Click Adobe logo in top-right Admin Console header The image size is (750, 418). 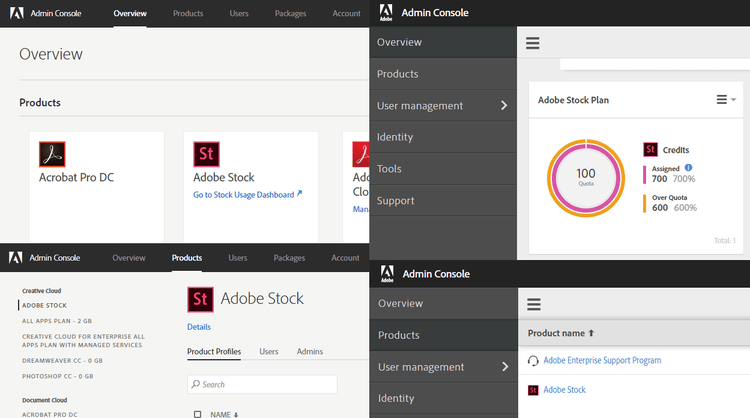(x=386, y=12)
